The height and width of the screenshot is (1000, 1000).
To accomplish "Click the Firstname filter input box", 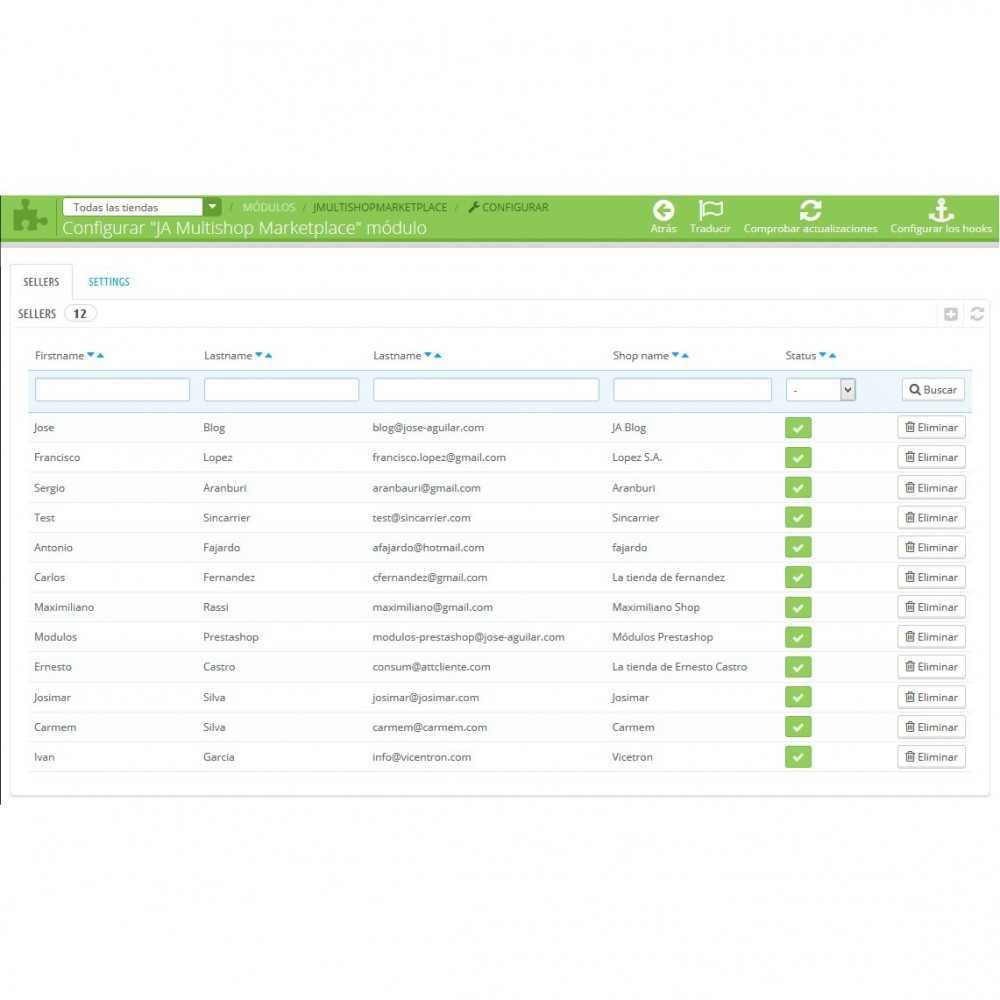I will pos(111,389).
